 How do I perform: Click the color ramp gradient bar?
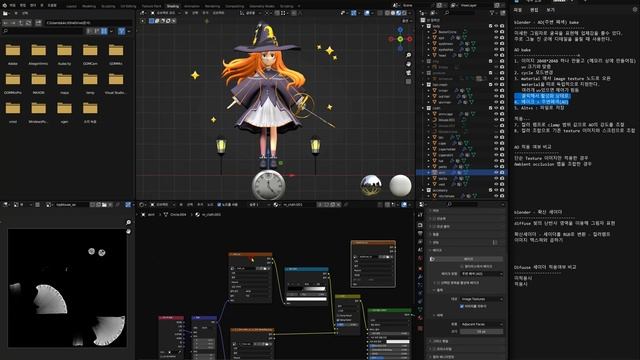click(x=307, y=289)
